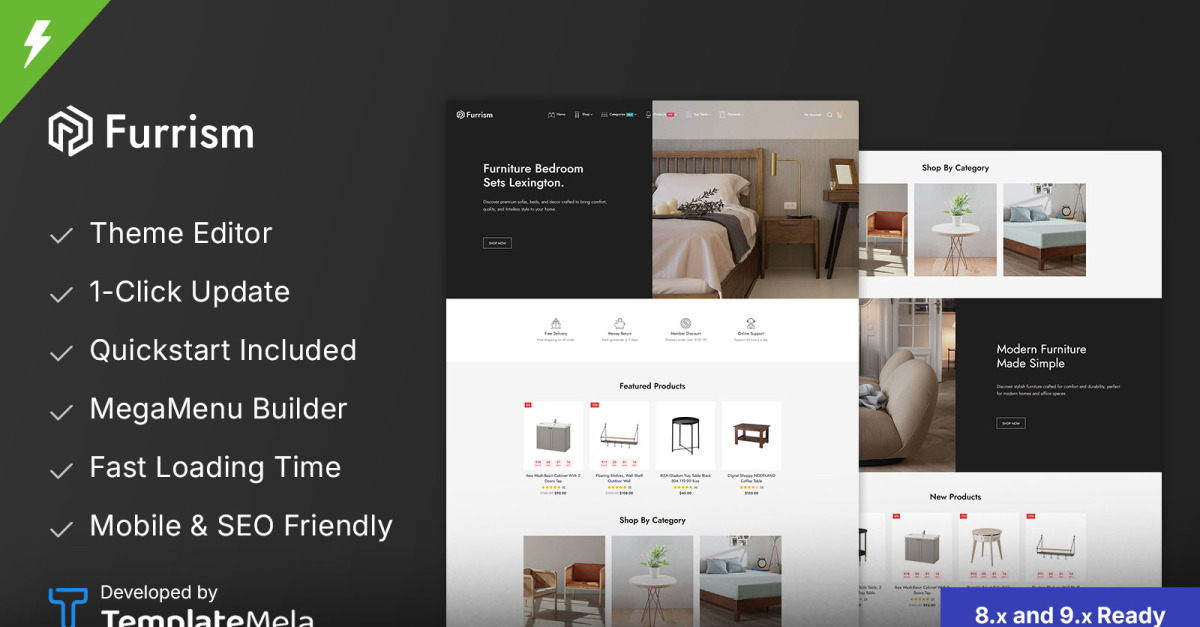Screen dimensions: 1200x627
Task: Open the wooden coffee table product
Action: pos(751,436)
